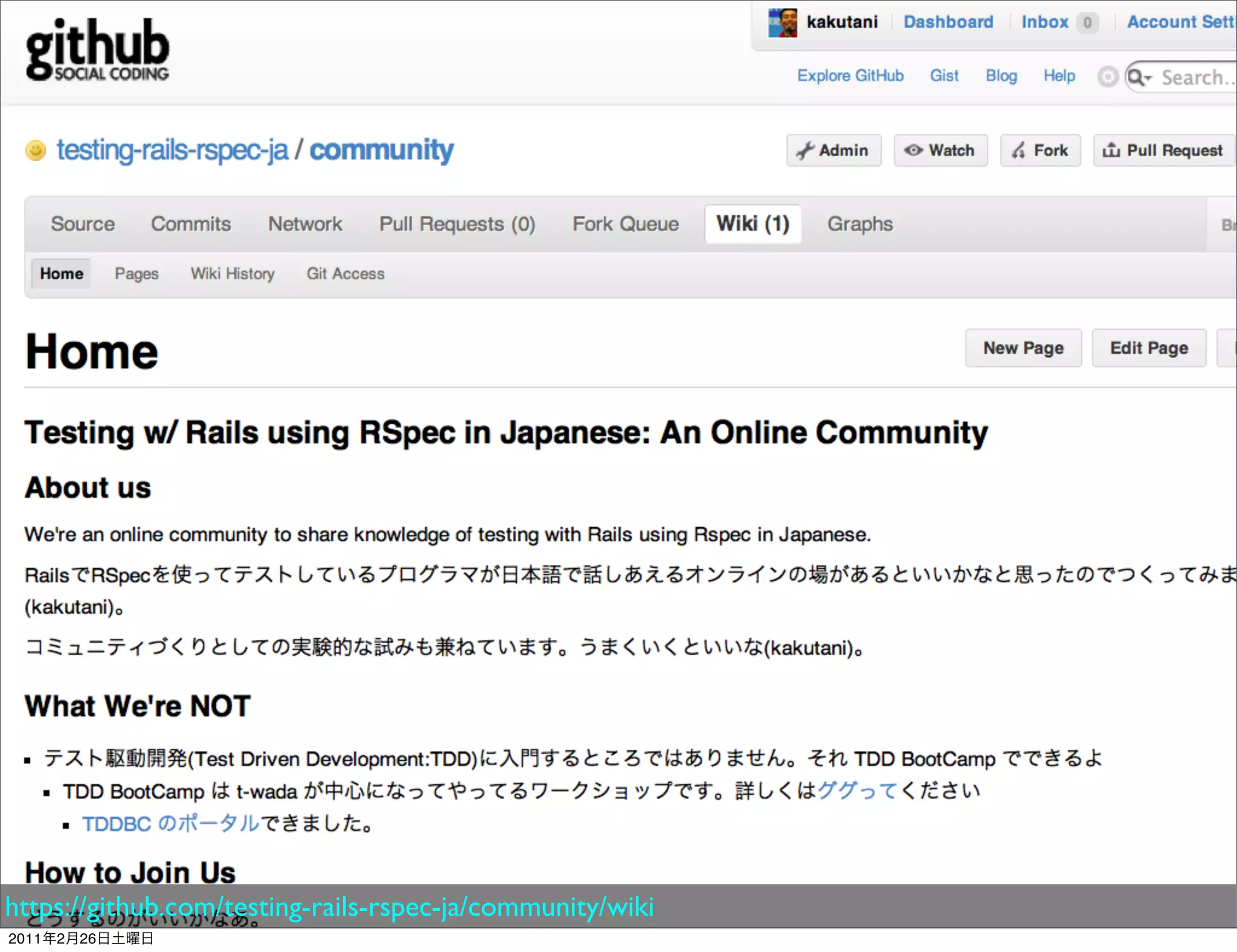Screen dimensions: 1237x952
Task: Open the Gist link
Action: click(x=944, y=76)
